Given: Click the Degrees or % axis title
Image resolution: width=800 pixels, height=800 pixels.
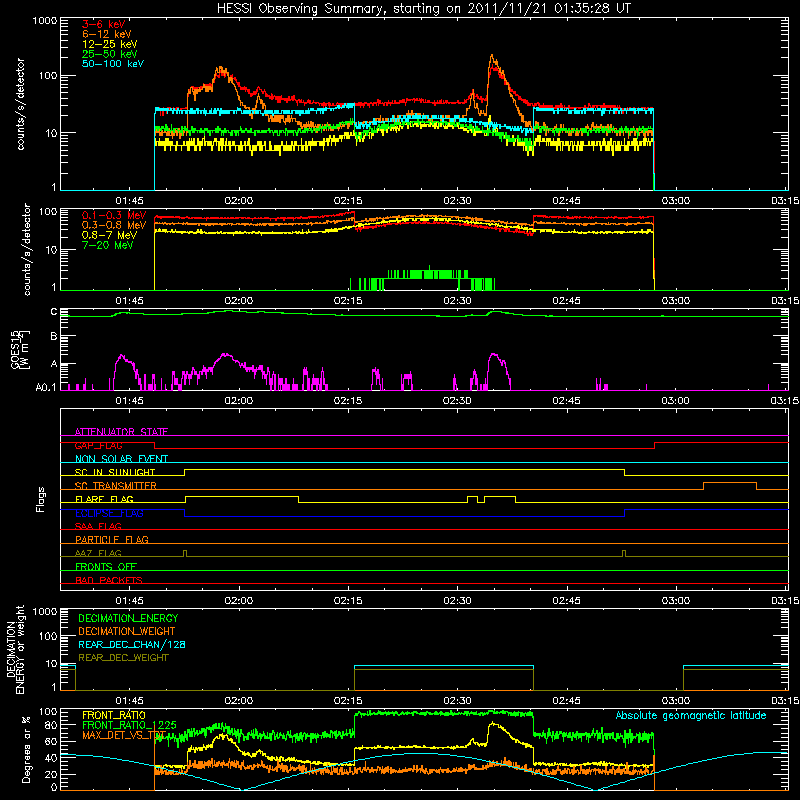Looking at the screenshot, I should [x=26, y=749].
